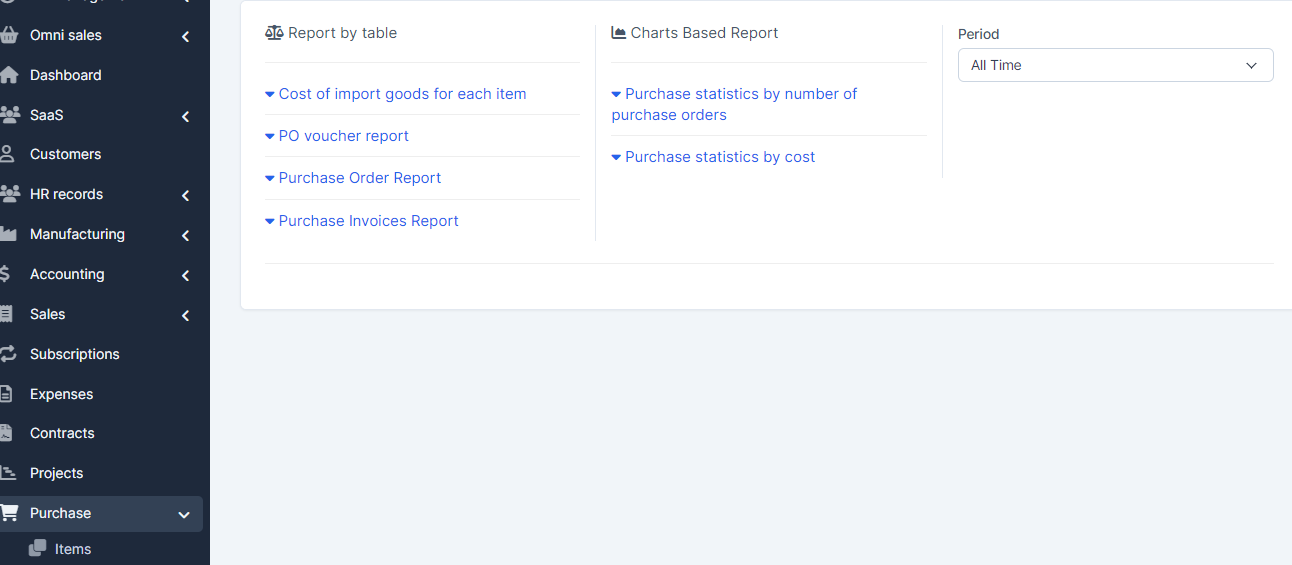Collapse the Purchase menu chevron

tap(184, 514)
